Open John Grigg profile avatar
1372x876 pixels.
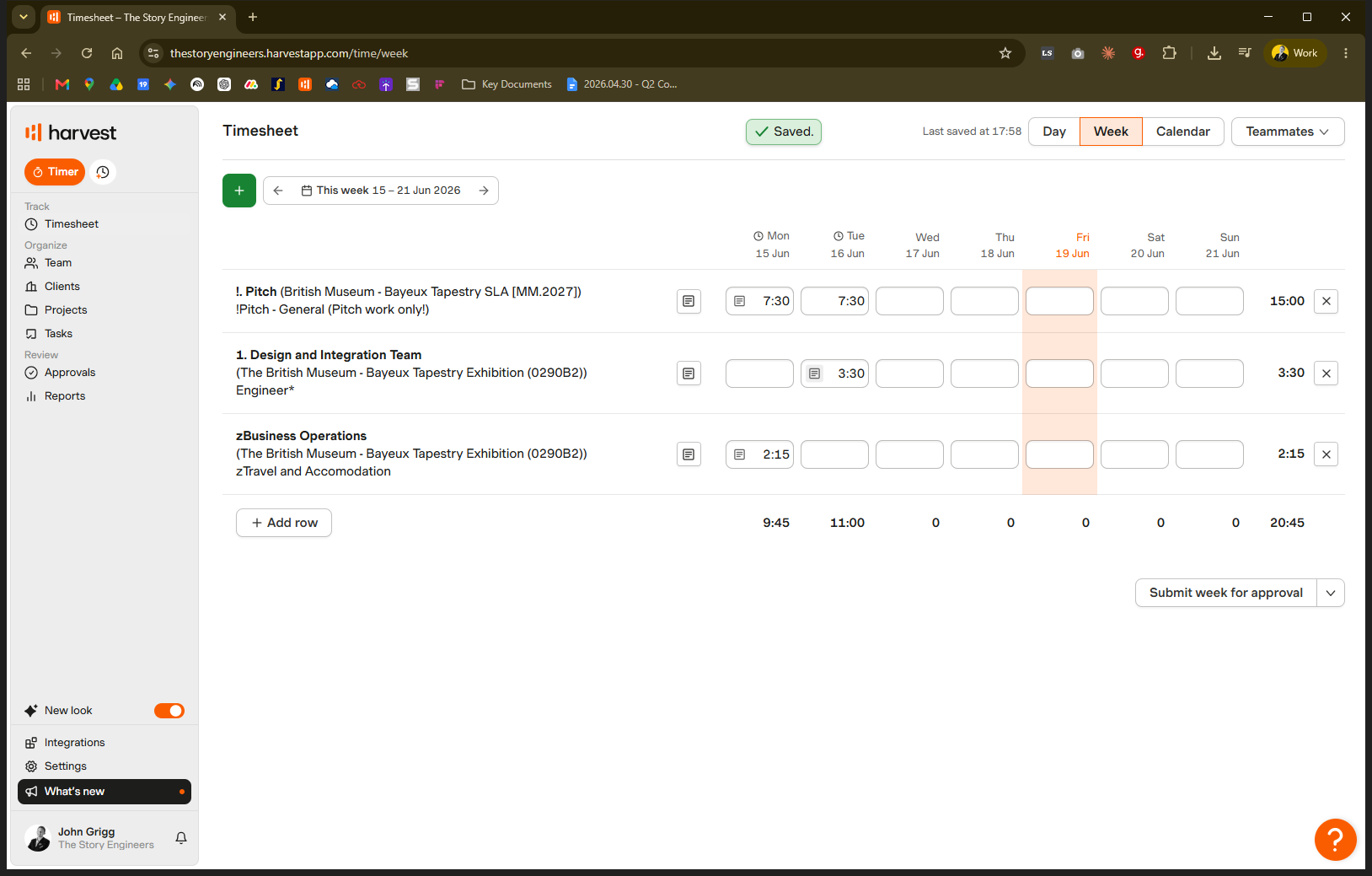coord(38,838)
